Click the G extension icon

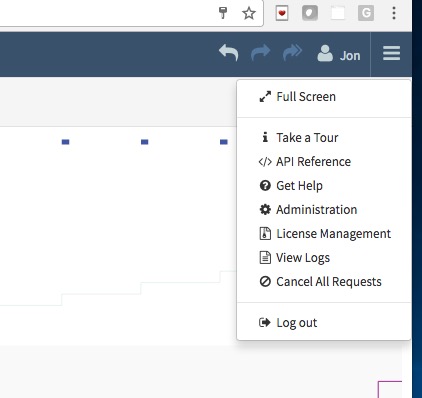(x=366, y=13)
